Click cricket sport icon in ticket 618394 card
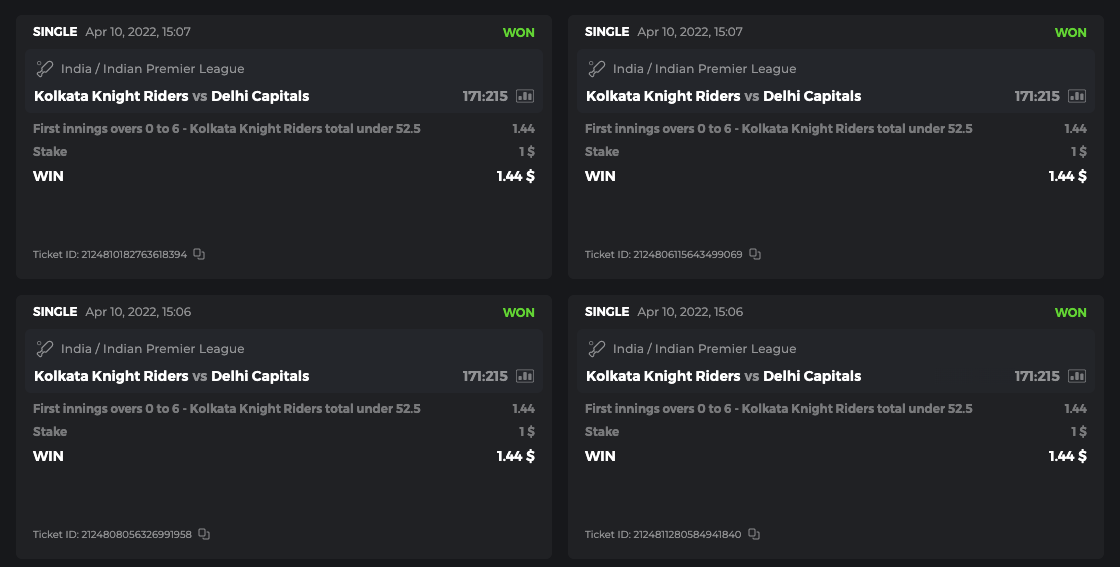The image size is (1120, 567). point(45,69)
